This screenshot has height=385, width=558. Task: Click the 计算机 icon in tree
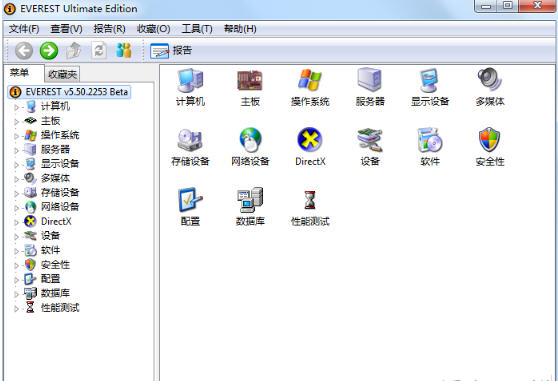click(31, 106)
